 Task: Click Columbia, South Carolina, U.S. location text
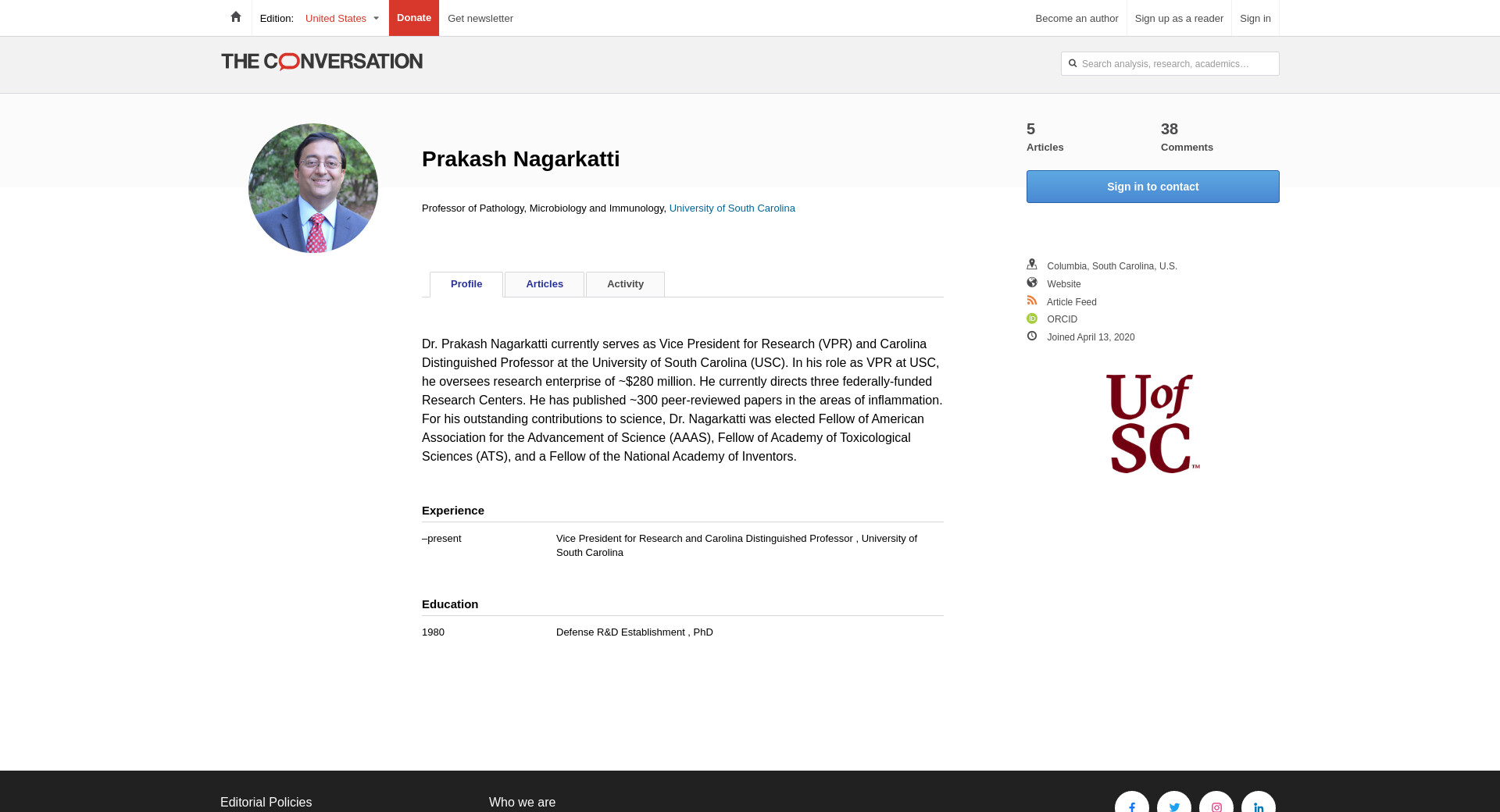click(x=1112, y=266)
